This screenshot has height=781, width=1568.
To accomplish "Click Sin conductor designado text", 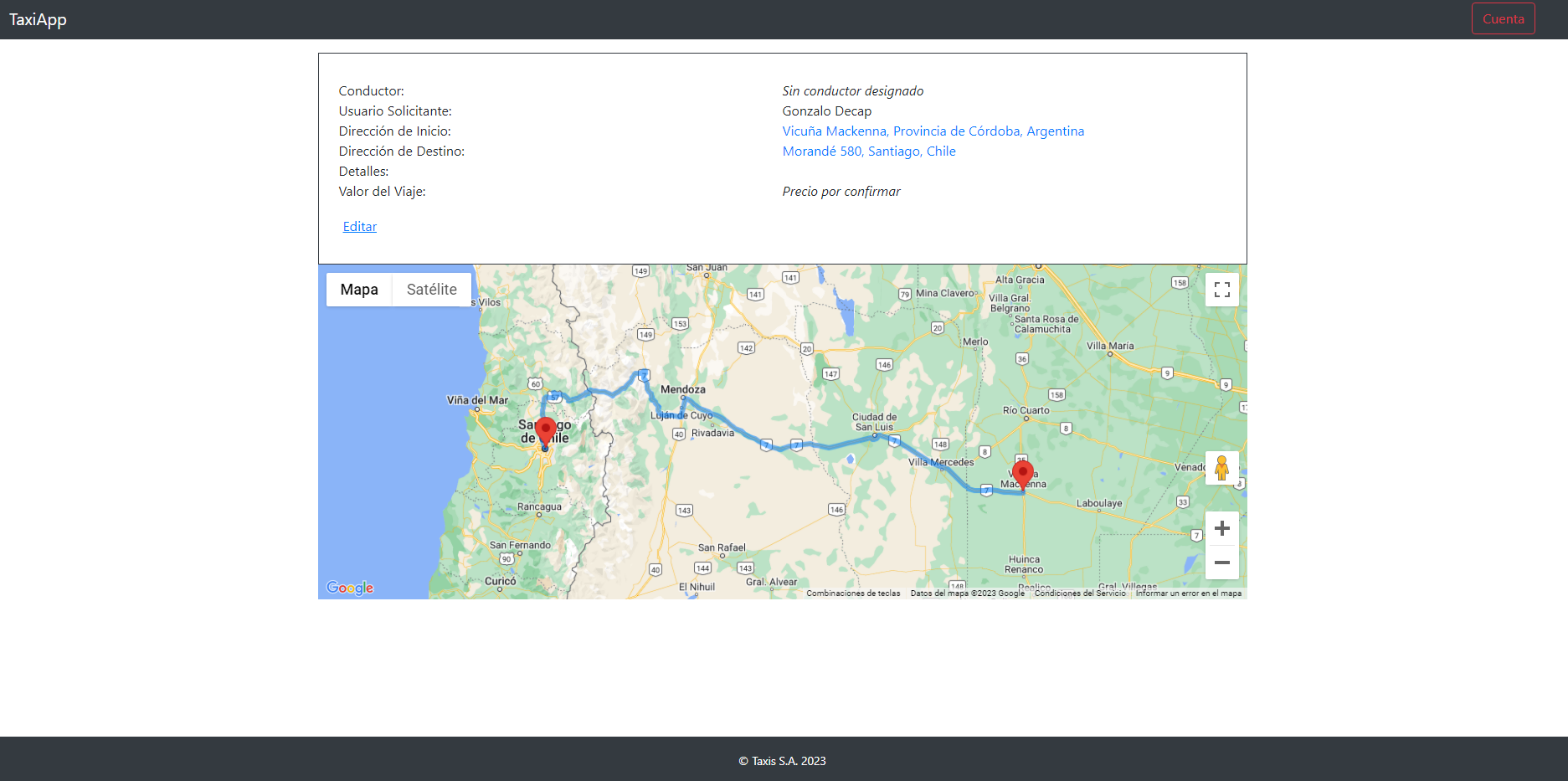I will click(x=853, y=90).
